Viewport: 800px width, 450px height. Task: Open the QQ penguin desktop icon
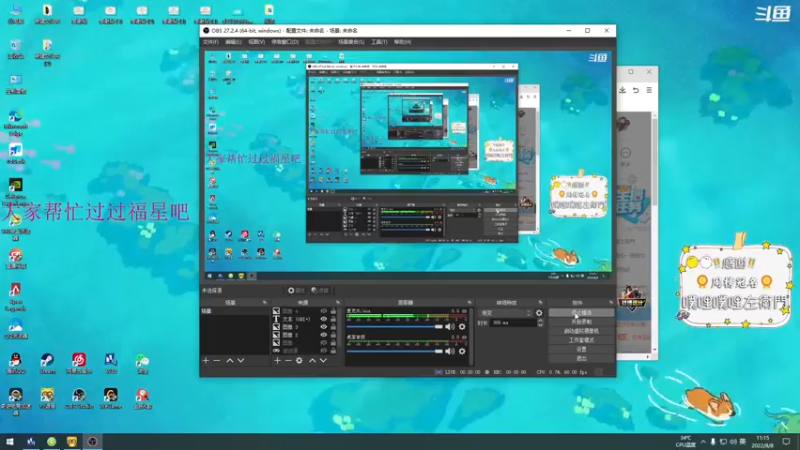15,363
